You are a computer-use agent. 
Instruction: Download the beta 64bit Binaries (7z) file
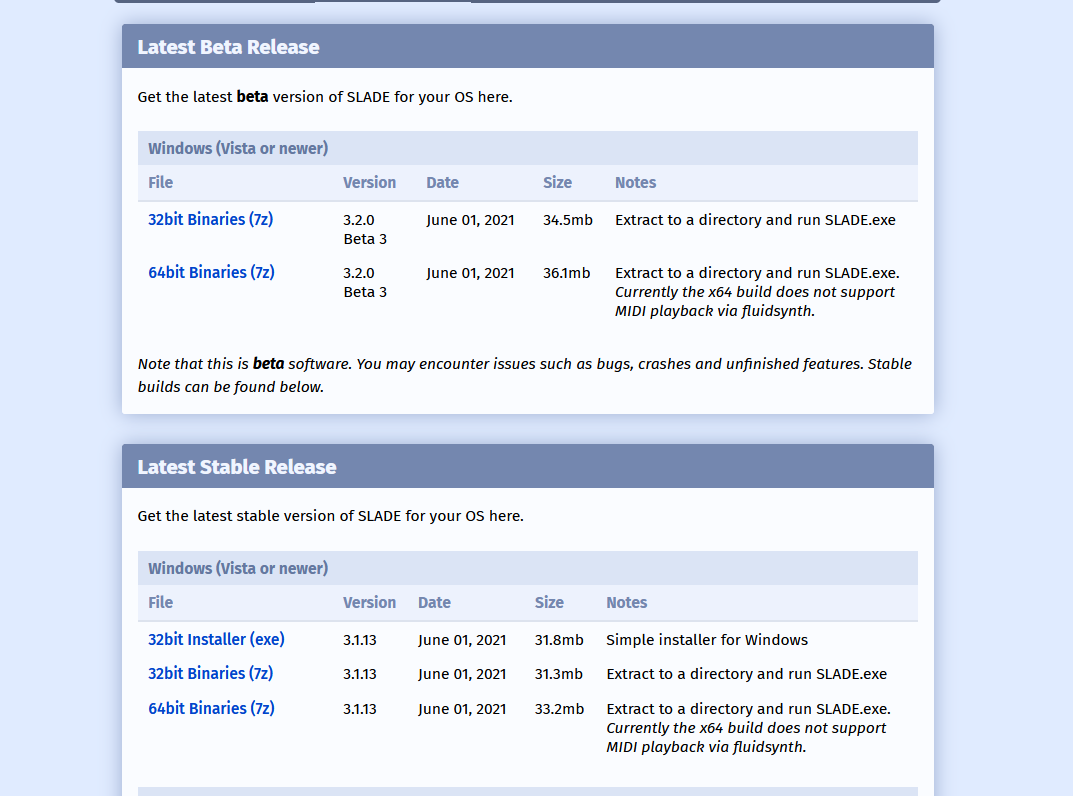pos(211,272)
